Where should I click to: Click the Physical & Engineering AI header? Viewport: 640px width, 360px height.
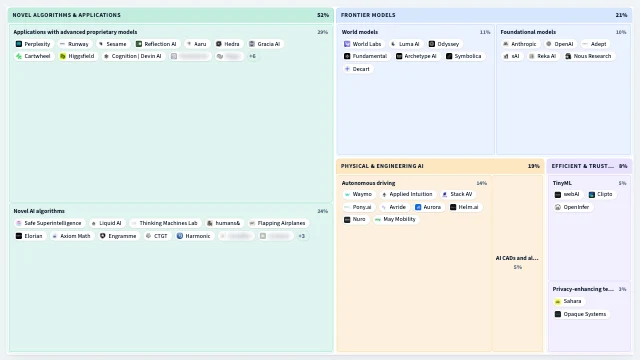(x=440, y=166)
